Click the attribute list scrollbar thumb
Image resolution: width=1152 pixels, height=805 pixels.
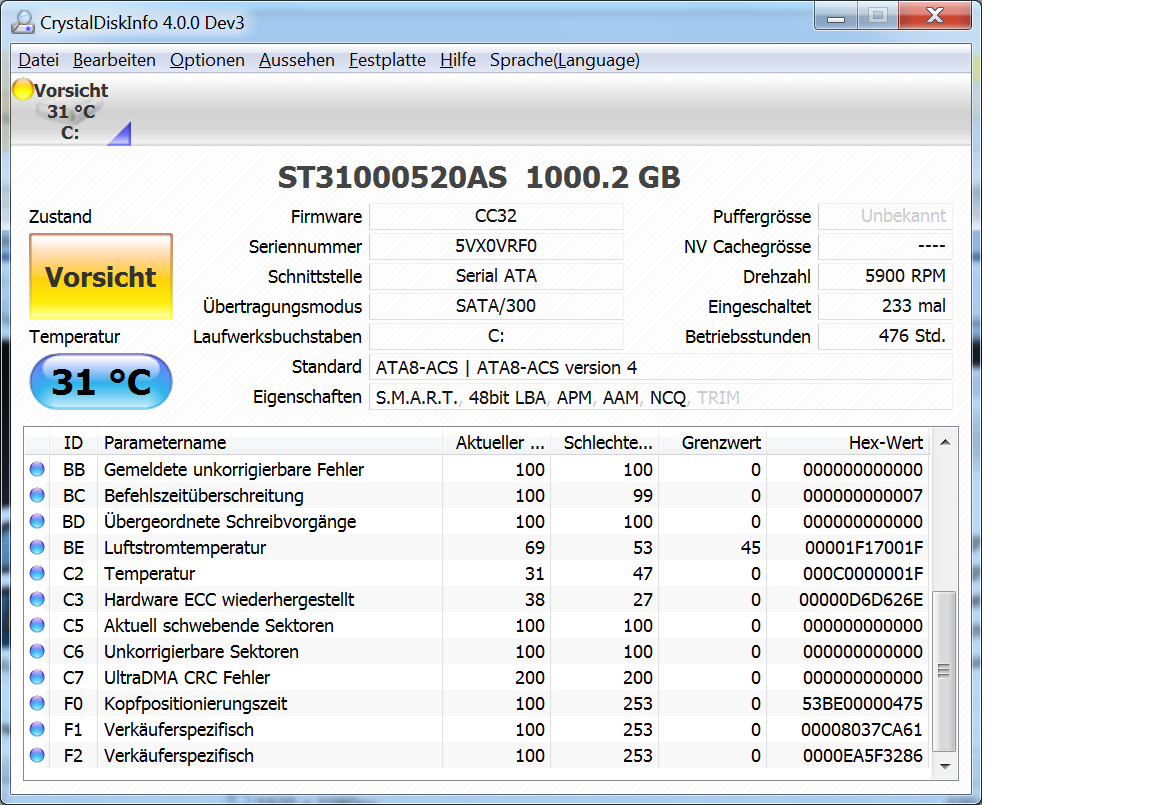(x=945, y=671)
